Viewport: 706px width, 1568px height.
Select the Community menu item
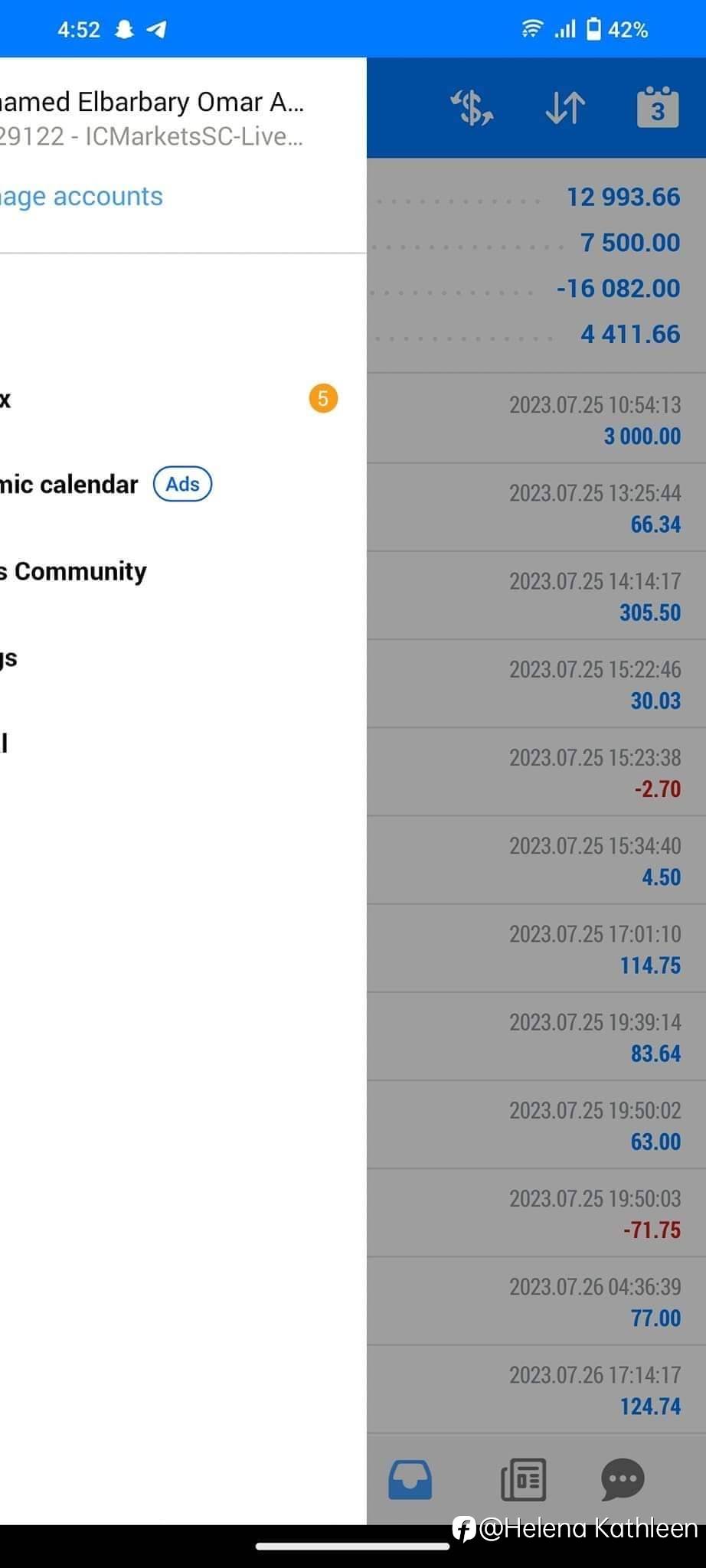[77, 571]
